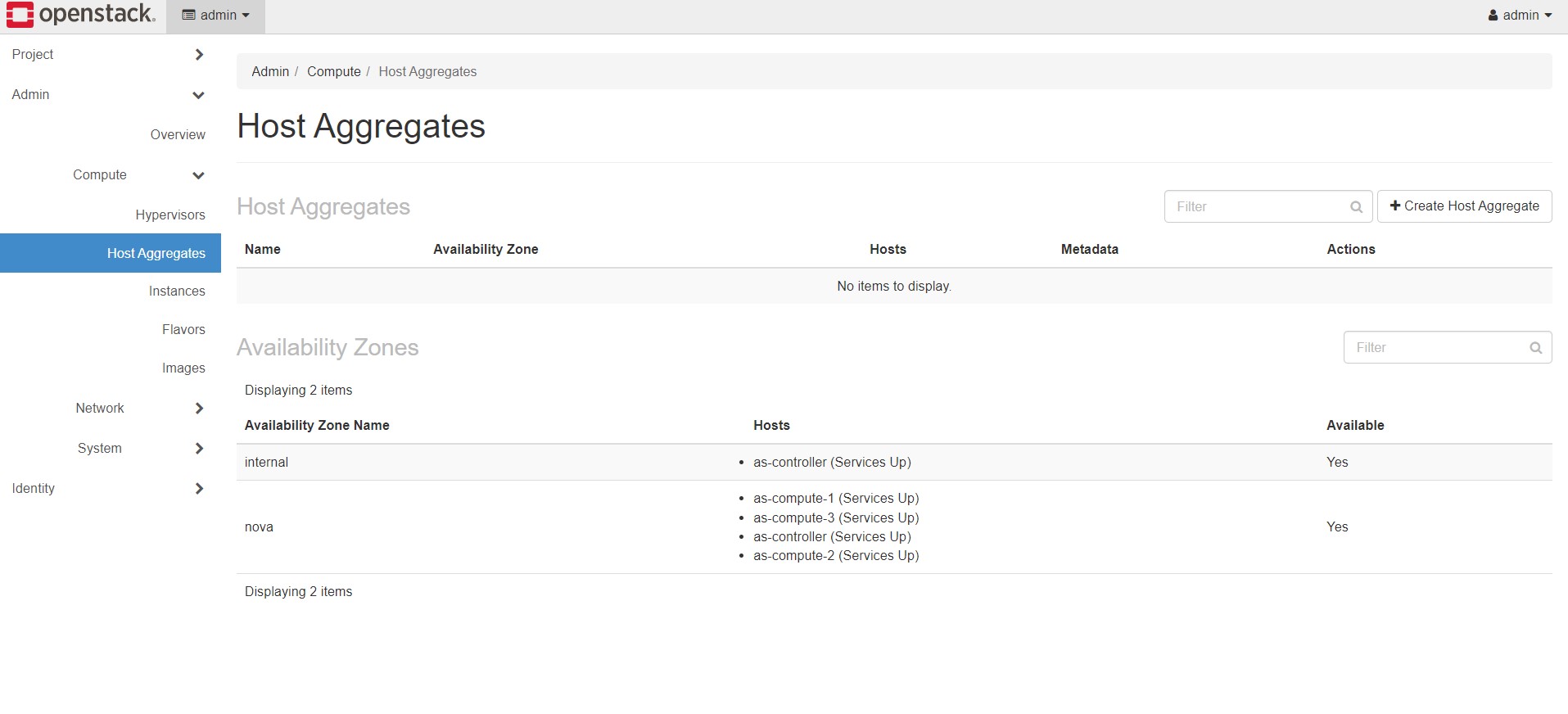Open Flavors from the sidebar

coord(183,330)
